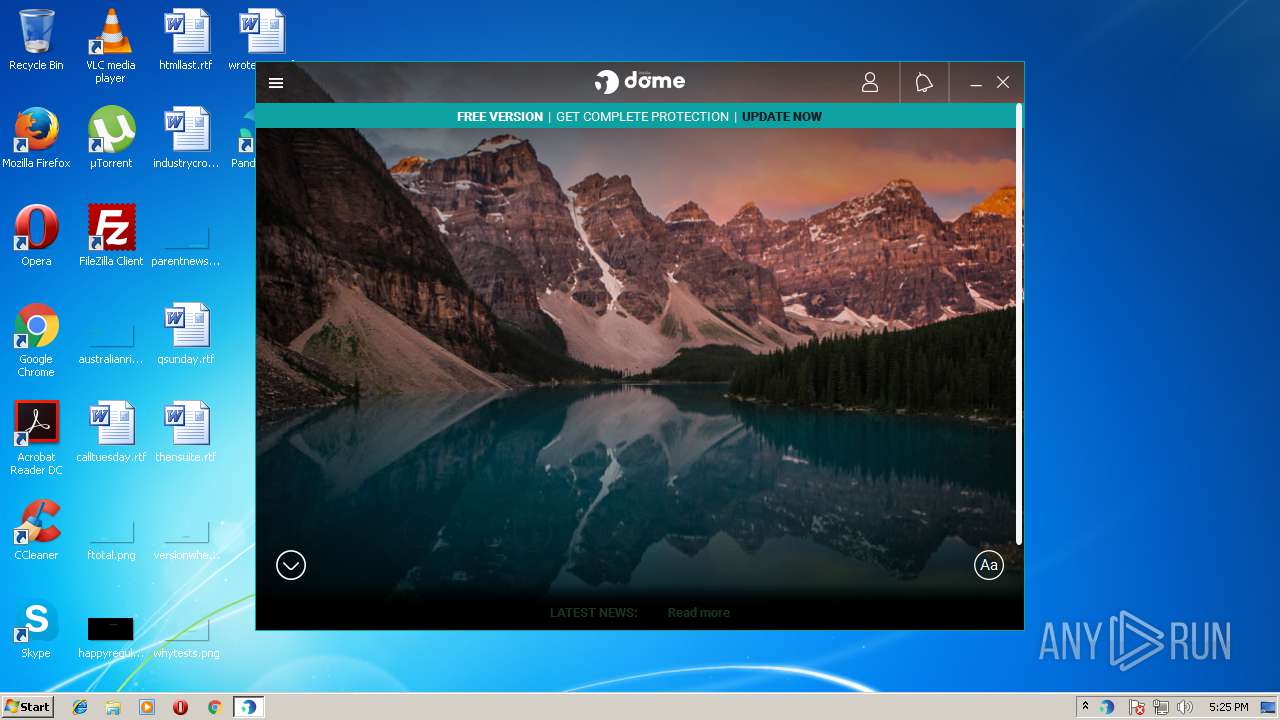Select the happyregul... image thumbnail
Screen dimensions: 1280x720
[x=110, y=628]
